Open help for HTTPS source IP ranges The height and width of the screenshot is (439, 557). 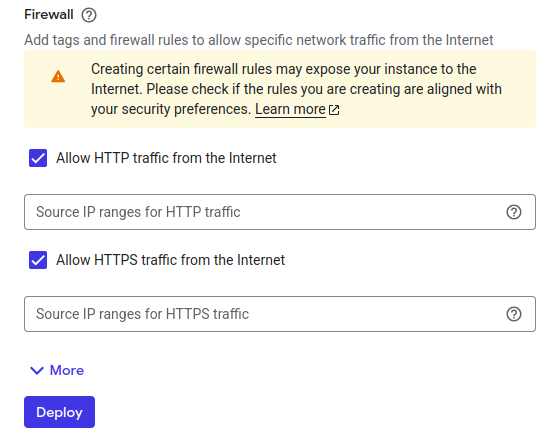click(514, 314)
